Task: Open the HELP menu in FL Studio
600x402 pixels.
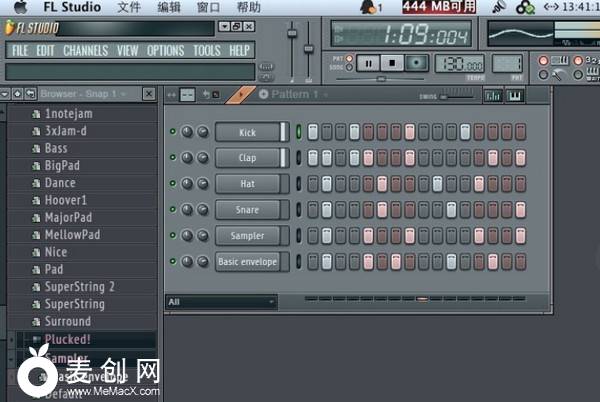Action: pyautogui.click(x=239, y=50)
